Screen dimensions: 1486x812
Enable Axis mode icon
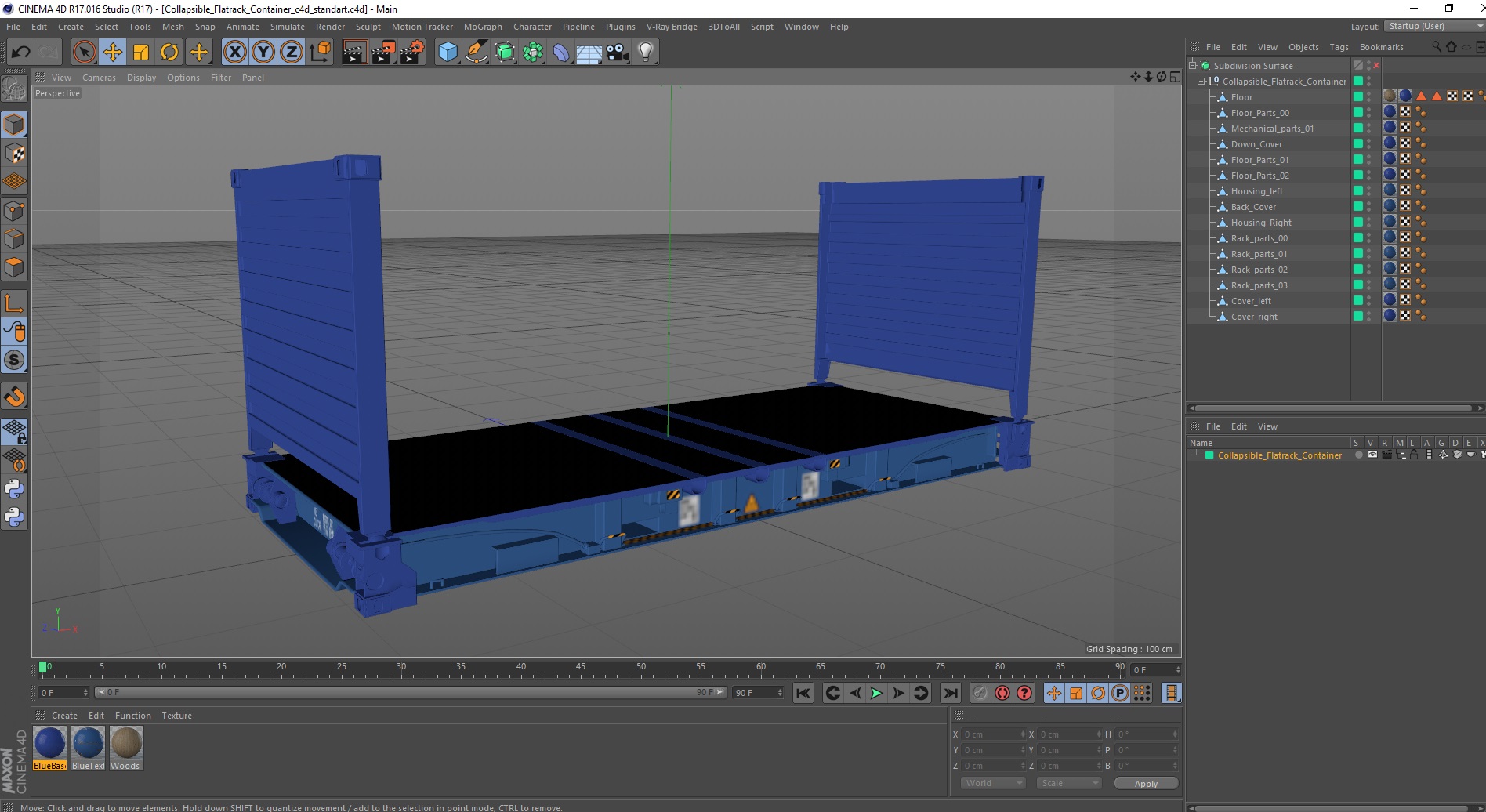(14, 303)
